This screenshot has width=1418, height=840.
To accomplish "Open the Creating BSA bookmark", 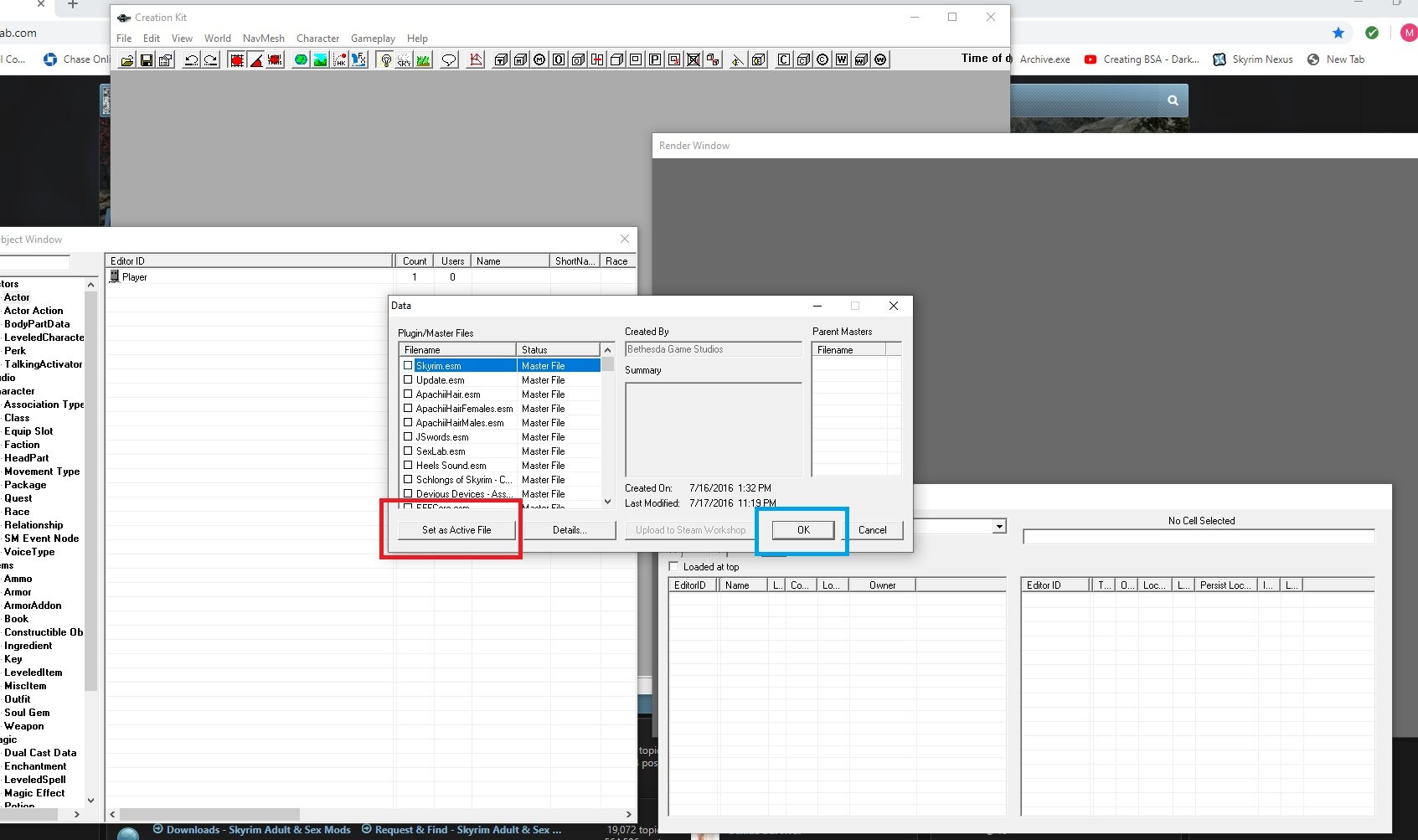I will (1142, 59).
